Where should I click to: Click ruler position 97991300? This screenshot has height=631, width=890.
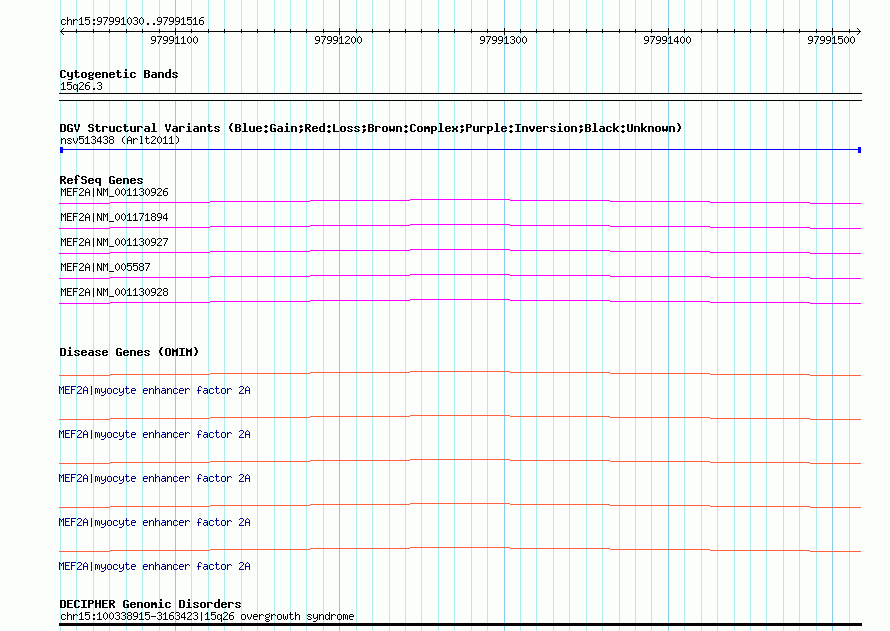click(503, 40)
